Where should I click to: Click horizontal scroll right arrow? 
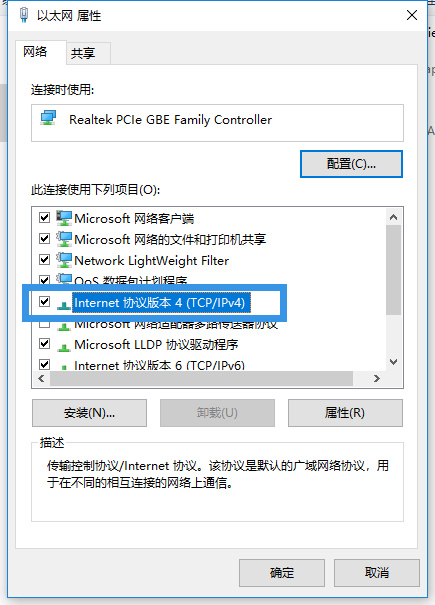377,379
